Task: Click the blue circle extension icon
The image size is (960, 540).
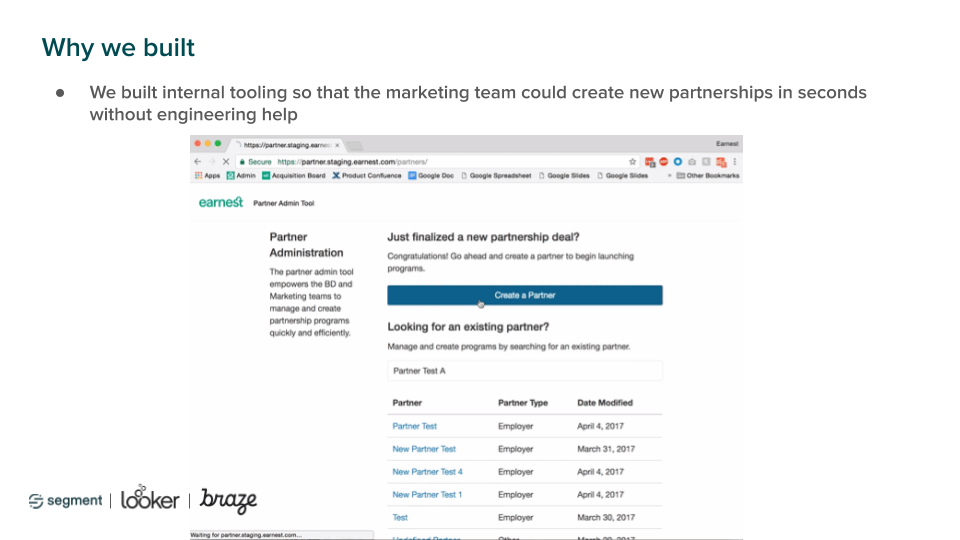Action: [678, 162]
